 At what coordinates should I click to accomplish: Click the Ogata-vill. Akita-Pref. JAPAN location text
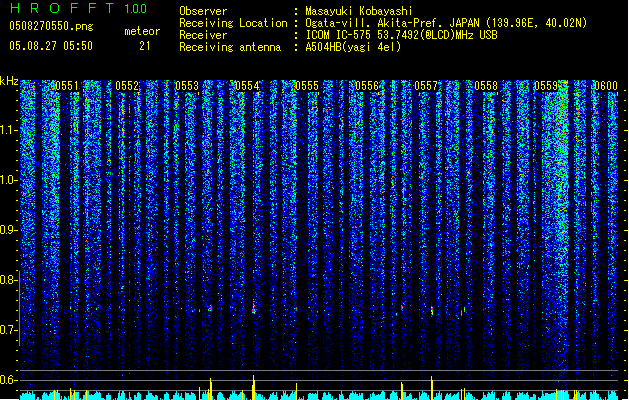click(446, 23)
